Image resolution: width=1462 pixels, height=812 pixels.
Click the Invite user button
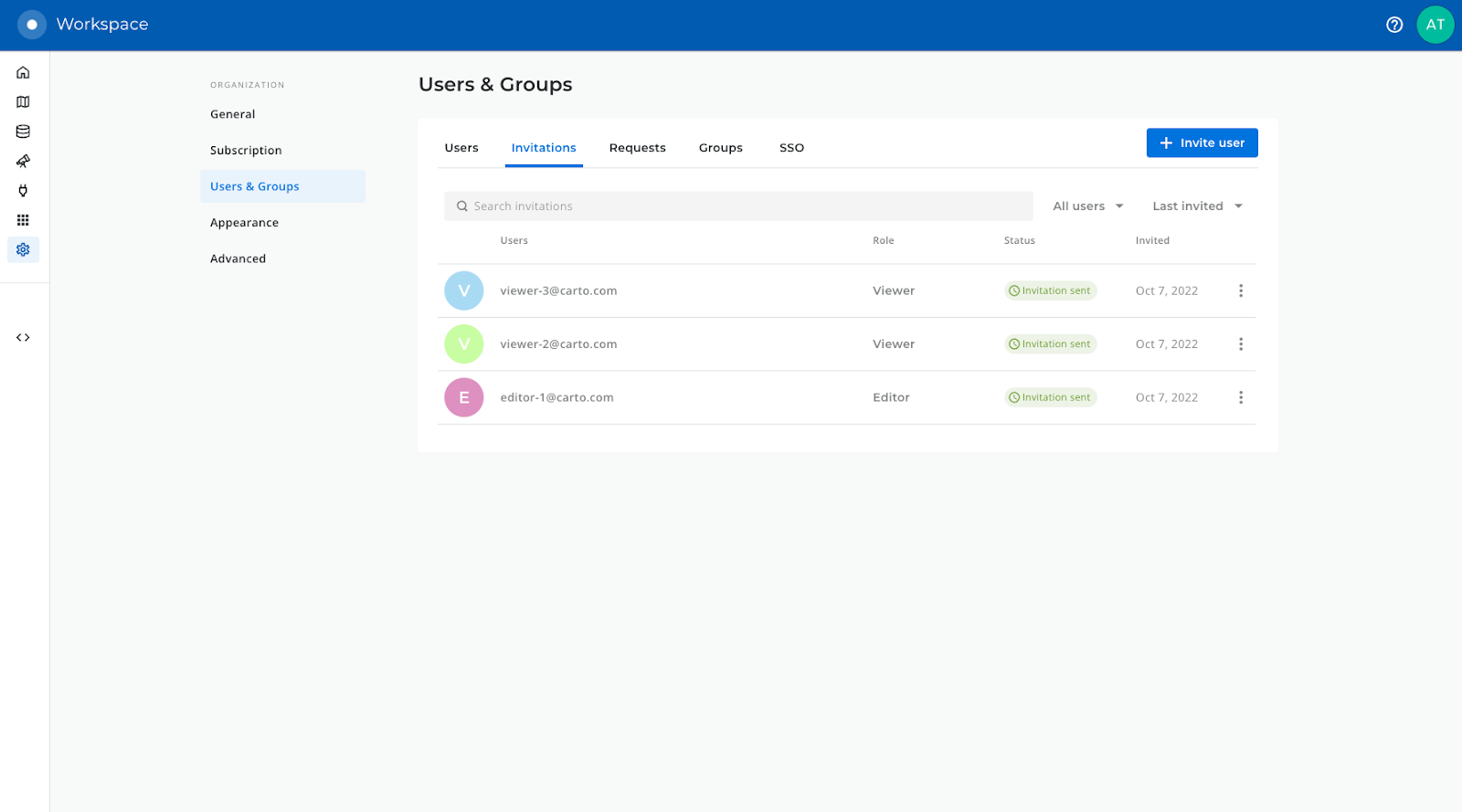[1202, 142]
